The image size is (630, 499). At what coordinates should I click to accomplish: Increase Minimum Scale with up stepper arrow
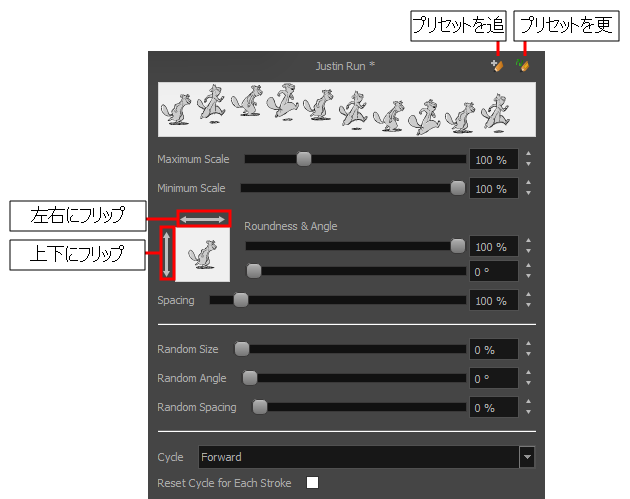(528, 182)
